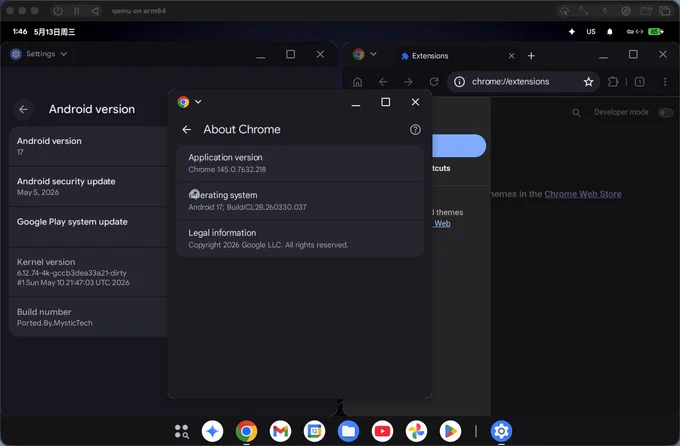680x446 pixels.
Task: Tap Android version 17 row
Action: (x=88, y=146)
